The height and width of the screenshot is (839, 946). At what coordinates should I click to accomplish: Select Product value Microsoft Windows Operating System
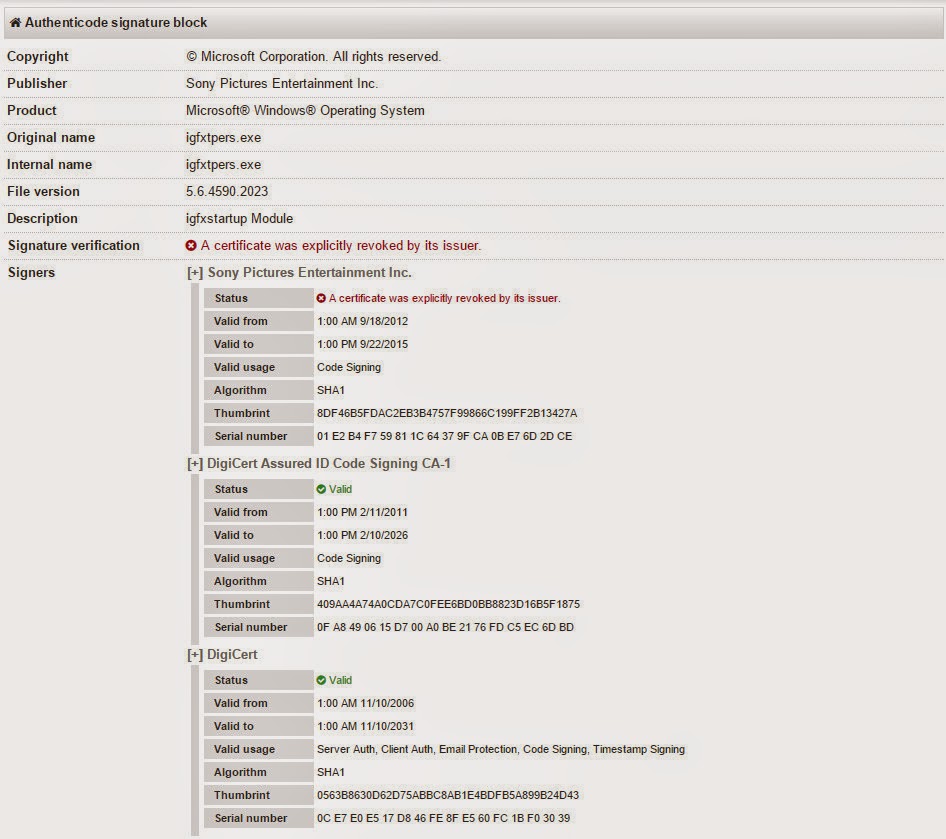pos(305,110)
